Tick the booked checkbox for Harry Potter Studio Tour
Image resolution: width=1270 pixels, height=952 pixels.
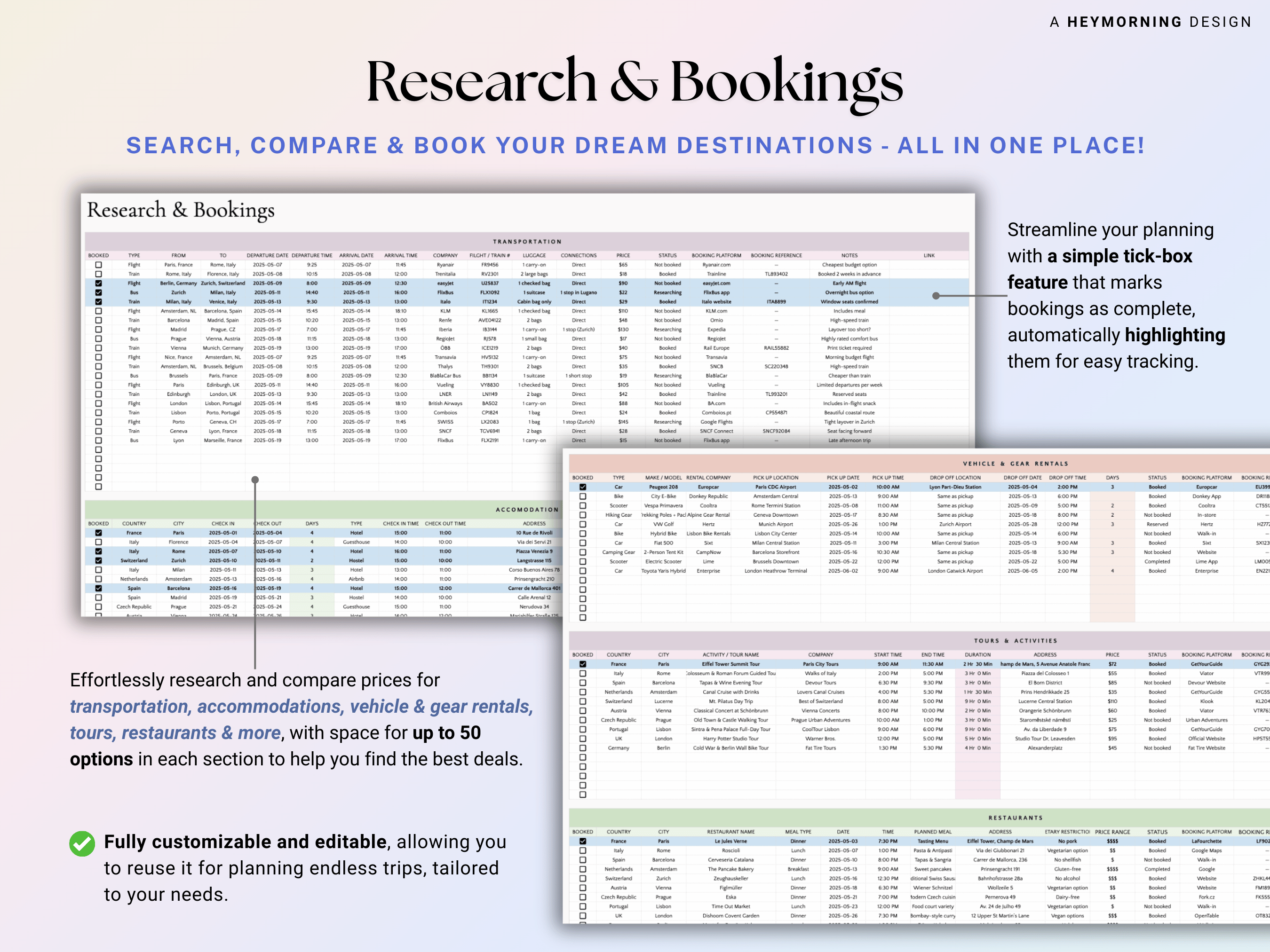[x=583, y=739]
